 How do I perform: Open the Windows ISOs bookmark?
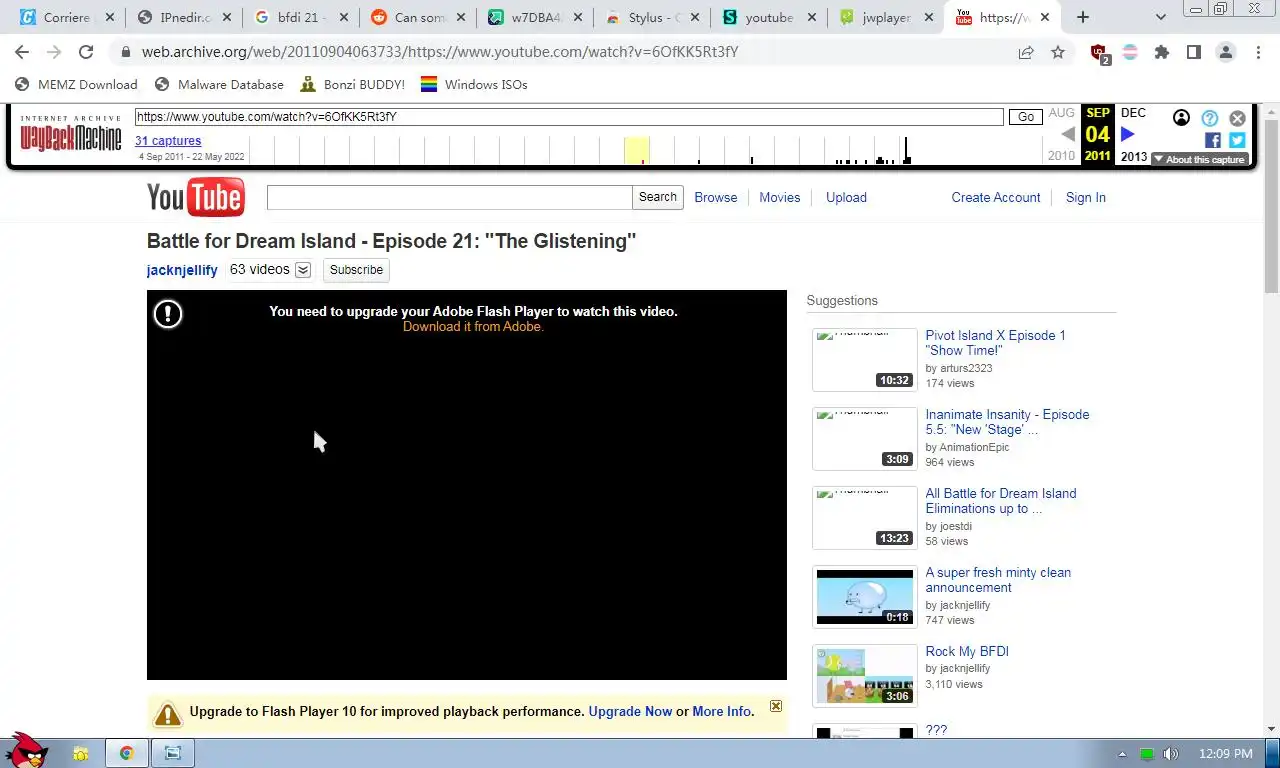474,84
